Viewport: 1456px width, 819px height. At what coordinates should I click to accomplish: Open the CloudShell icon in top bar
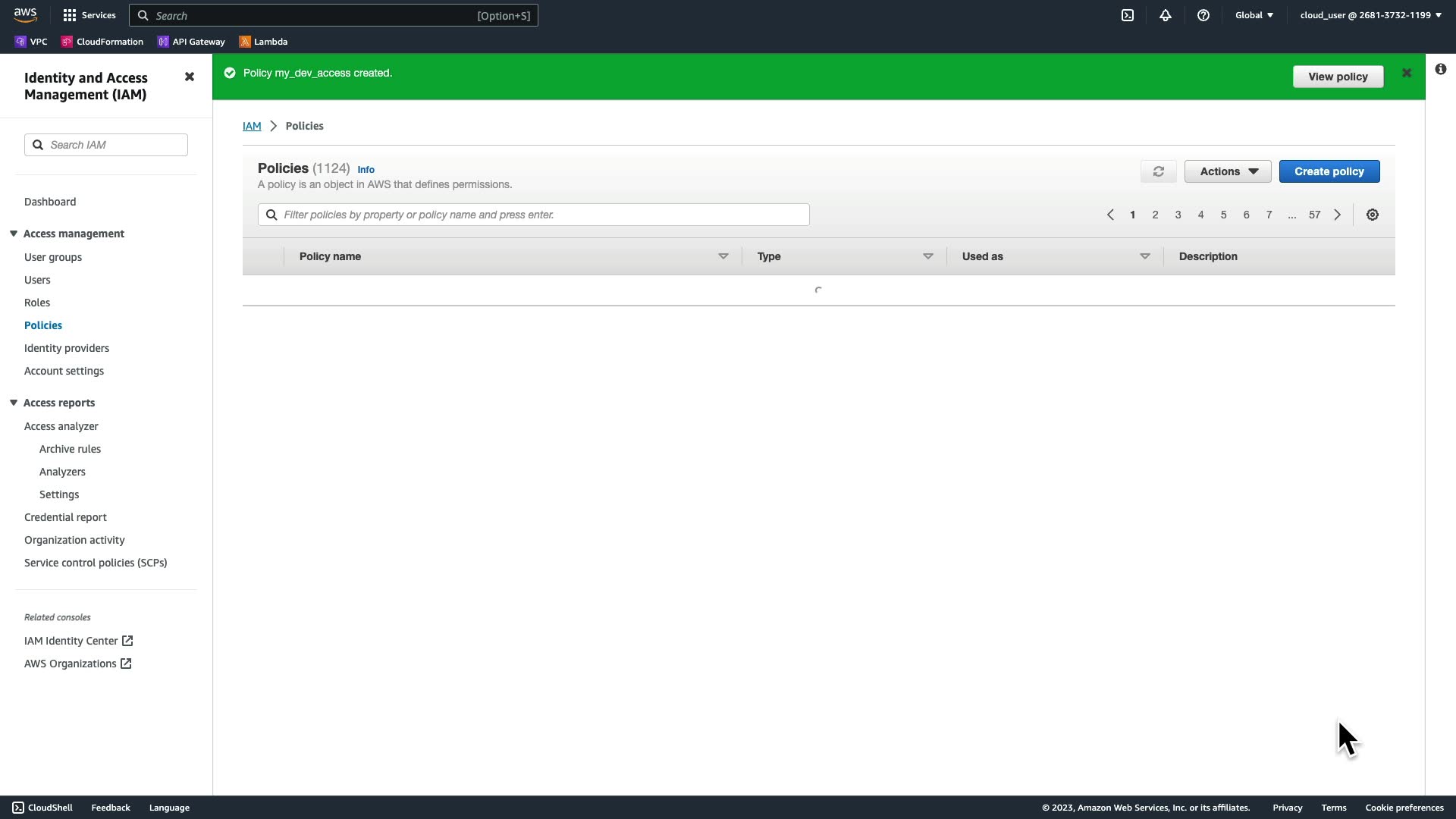[x=1128, y=15]
